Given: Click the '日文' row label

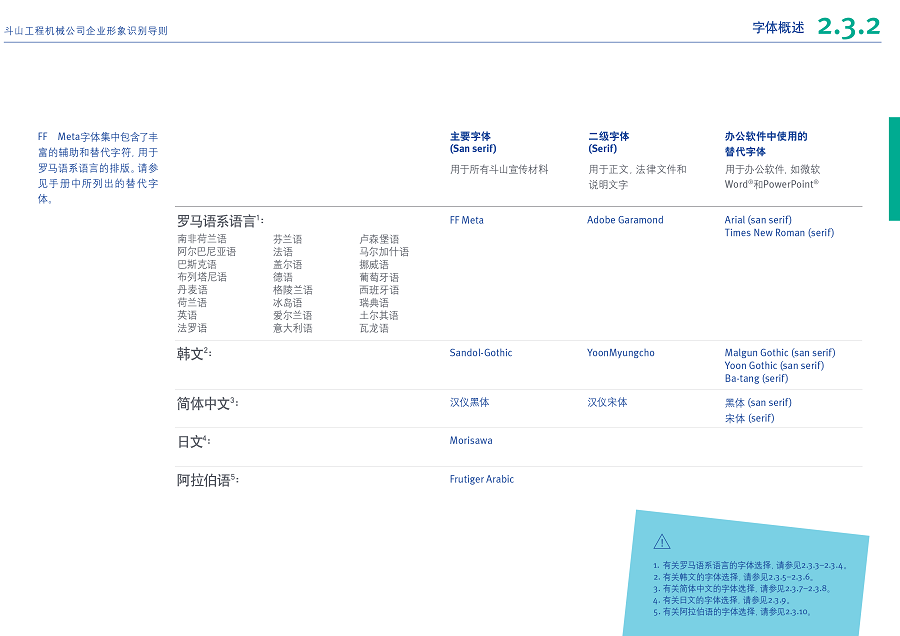Looking at the screenshot, I should 193,441.
